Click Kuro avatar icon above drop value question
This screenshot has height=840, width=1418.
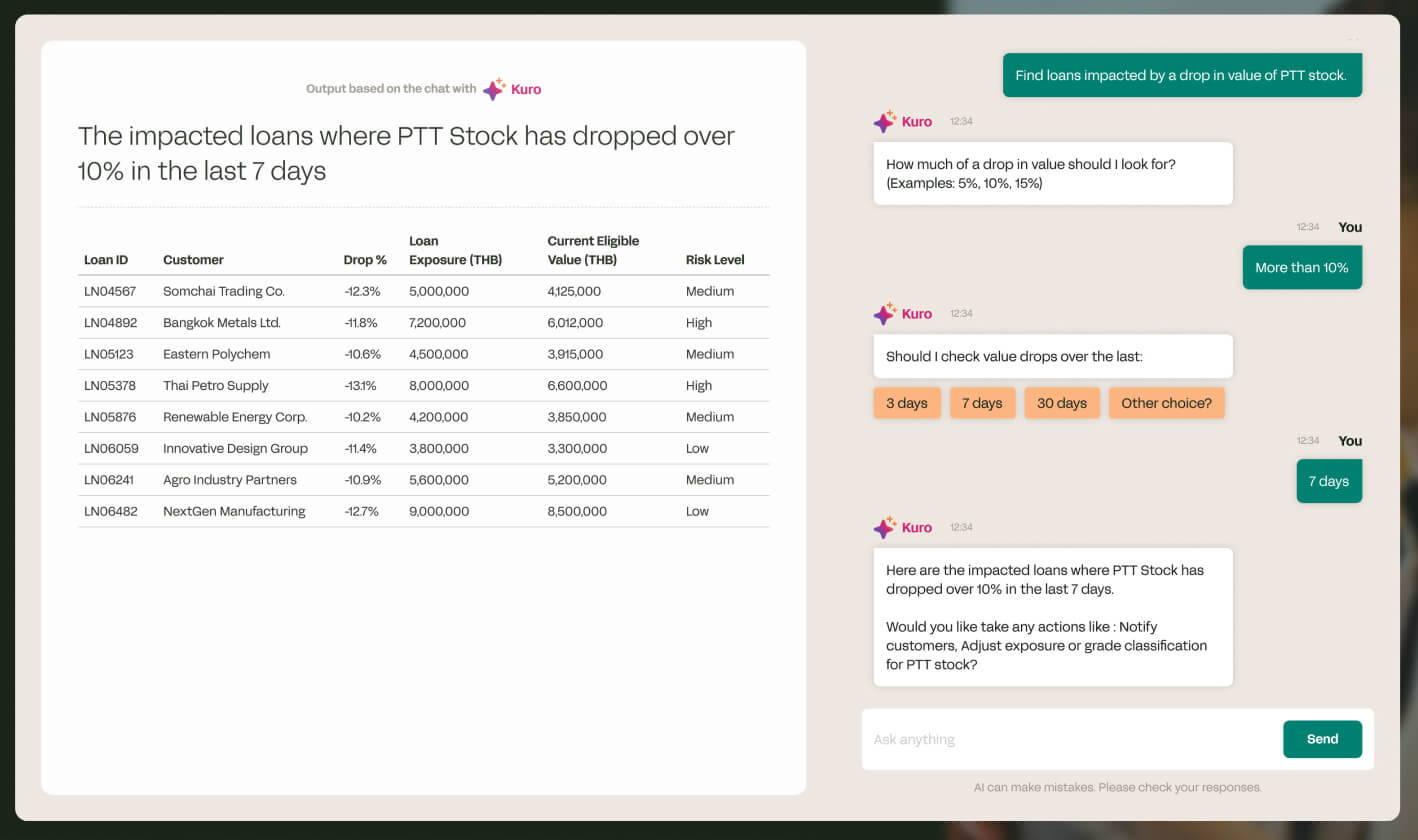click(884, 122)
